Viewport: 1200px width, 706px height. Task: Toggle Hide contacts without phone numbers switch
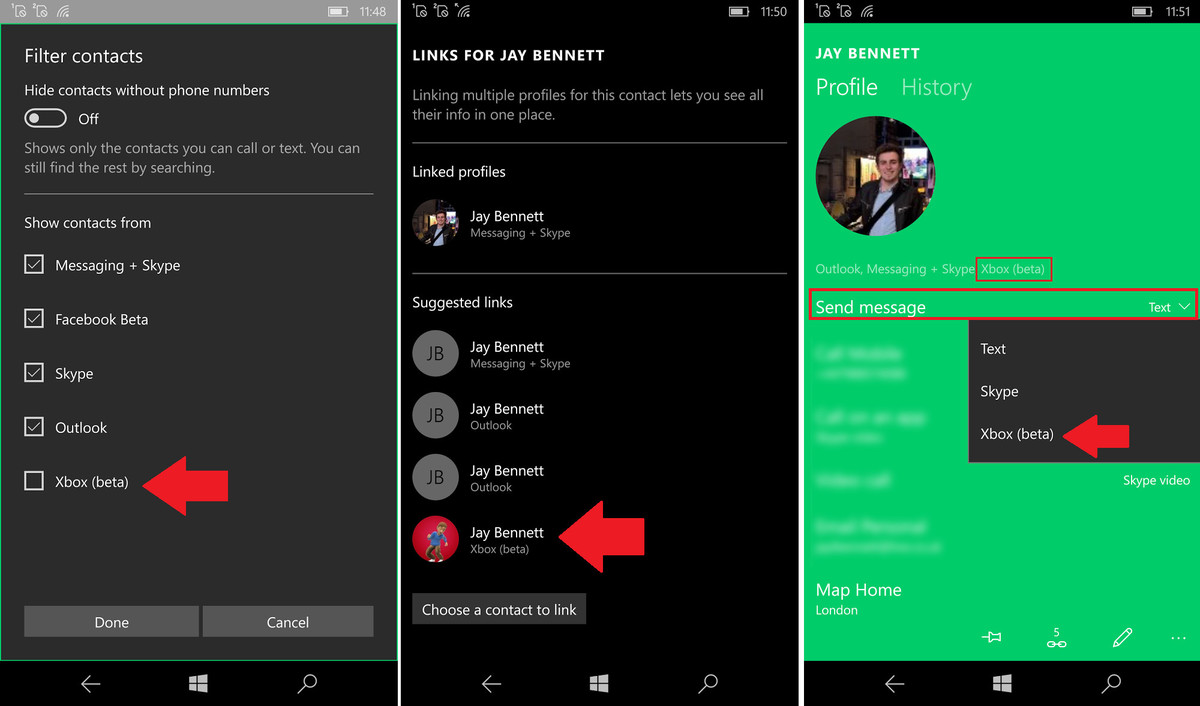click(46, 118)
